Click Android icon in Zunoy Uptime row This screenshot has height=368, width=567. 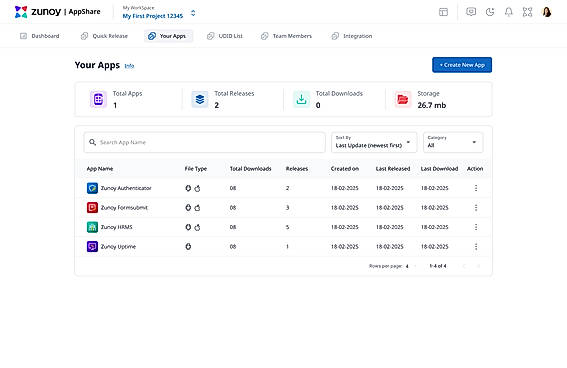coord(188,247)
